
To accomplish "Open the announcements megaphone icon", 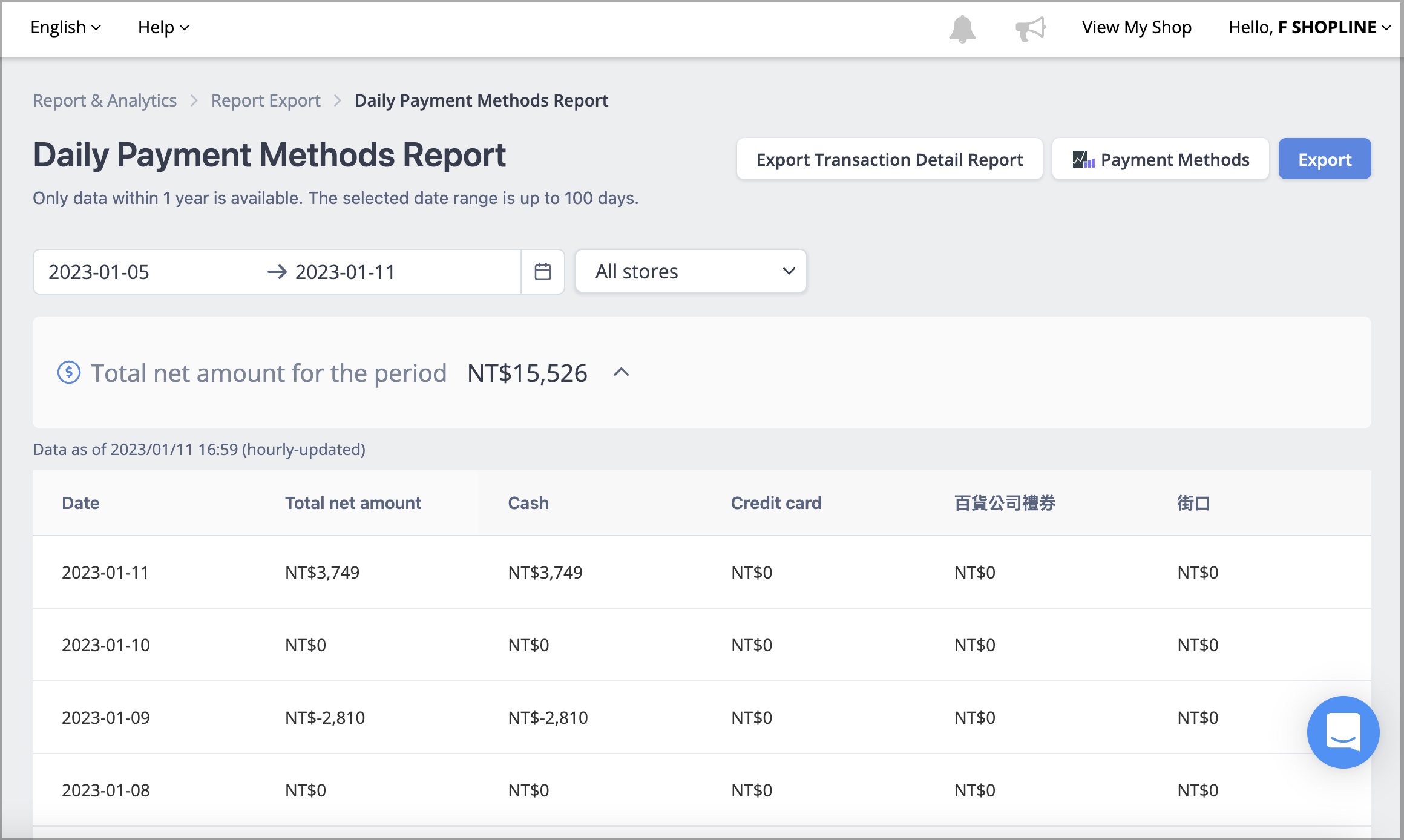I will pos(1031,28).
